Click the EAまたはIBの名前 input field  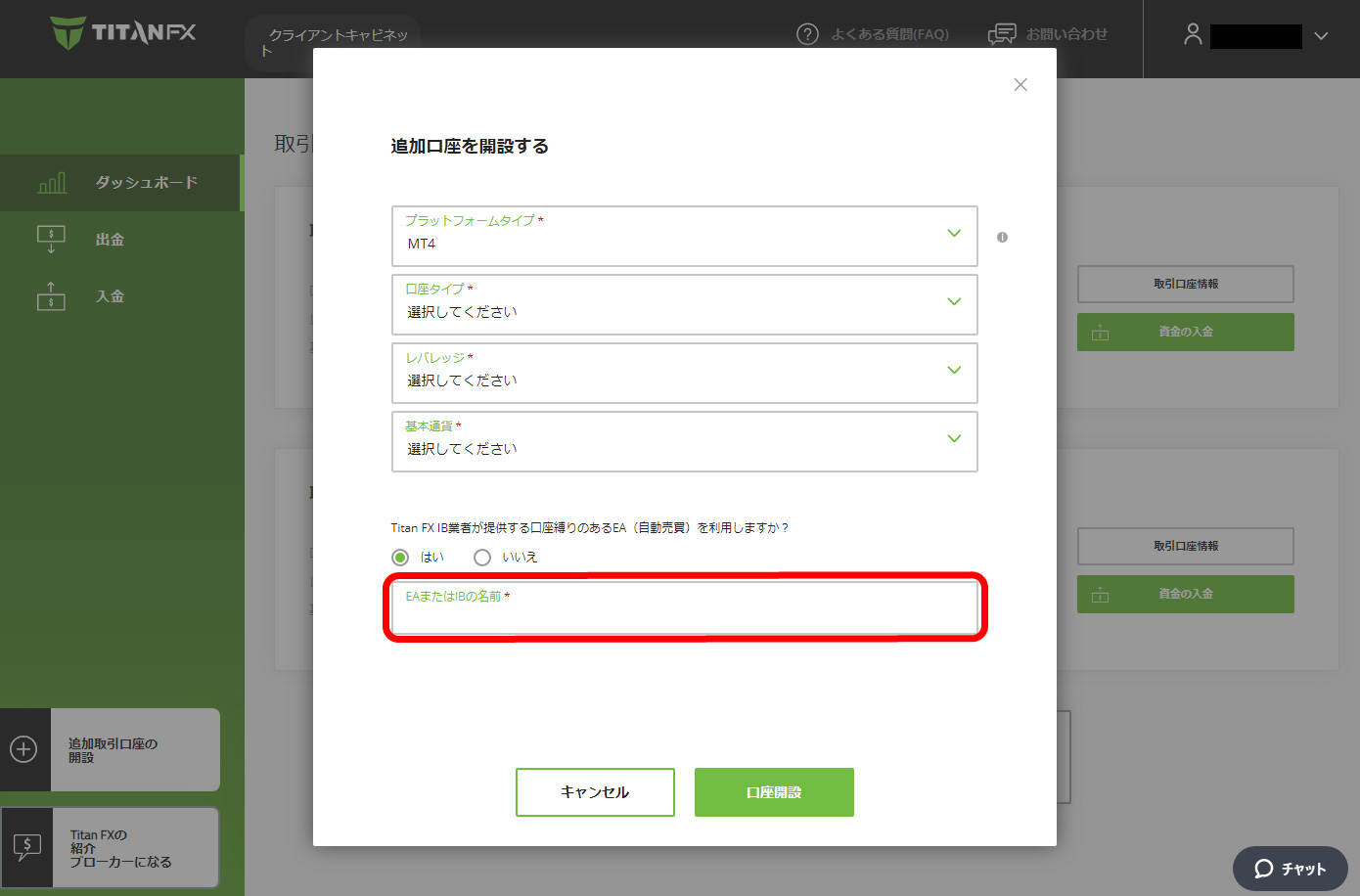pyautogui.click(x=685, y=607)
